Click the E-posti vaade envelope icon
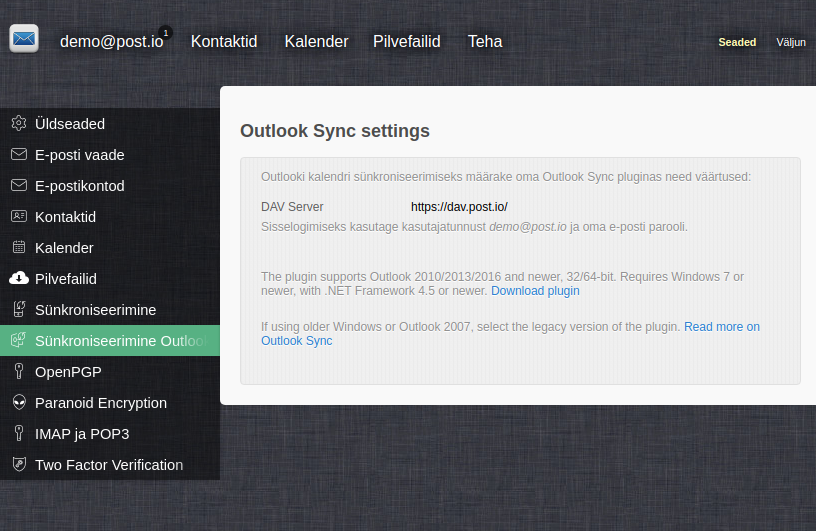This screenshot has height=531, width=816. (x=19, y=155)
